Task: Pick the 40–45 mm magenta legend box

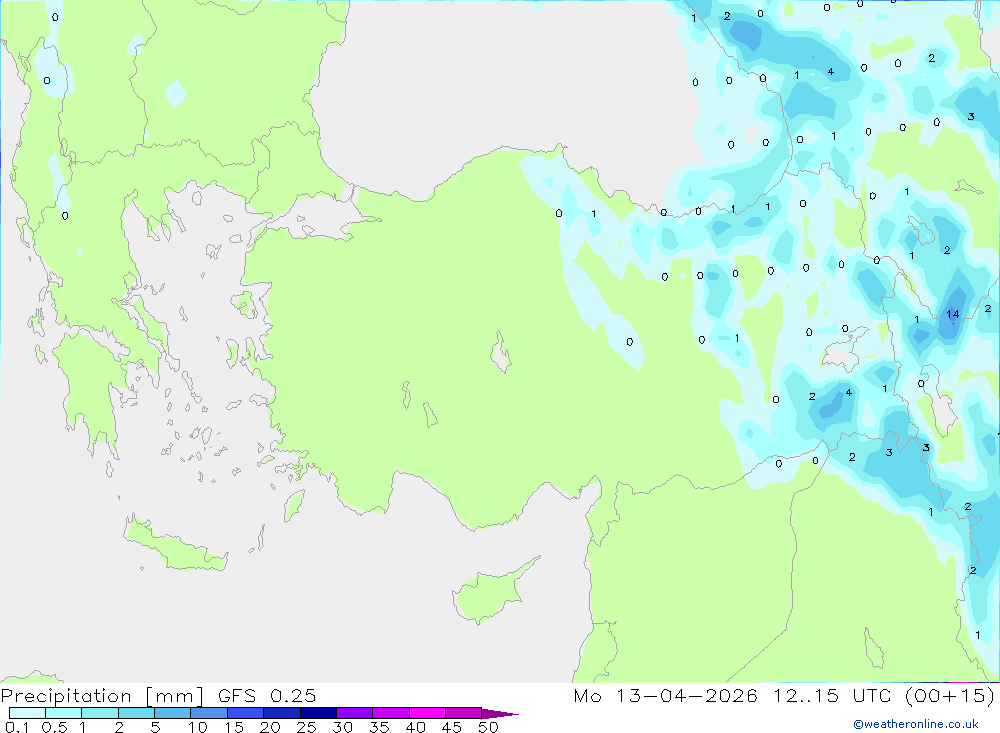Action: tap(427, 713)
